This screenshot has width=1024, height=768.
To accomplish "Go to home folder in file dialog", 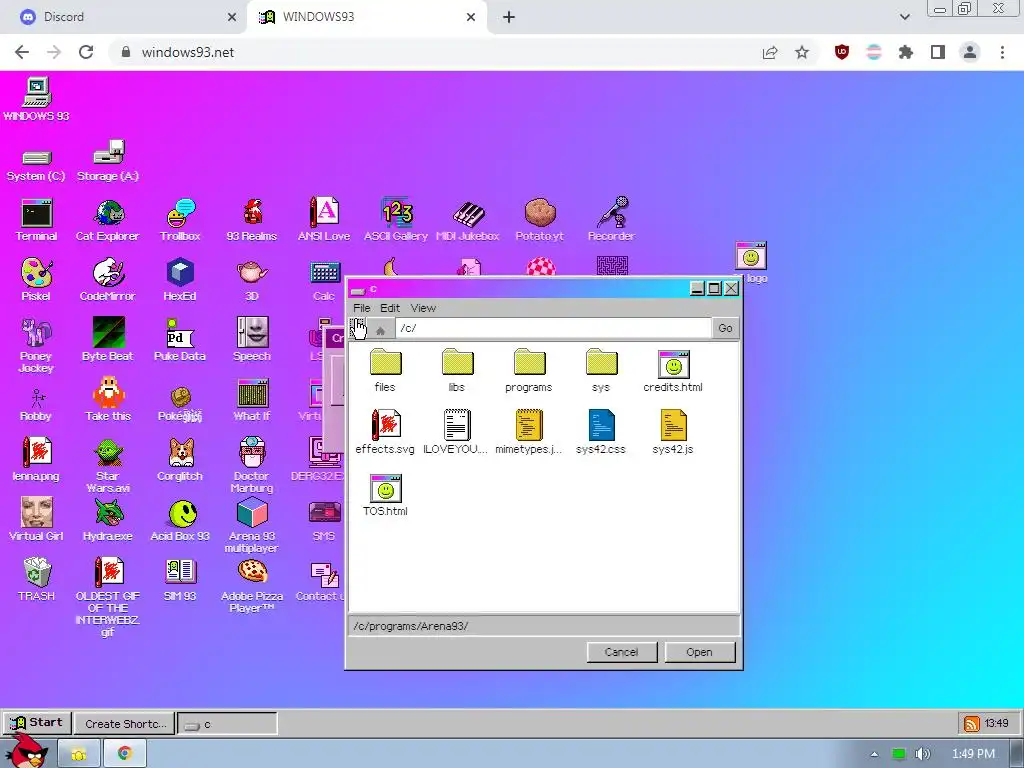I will point(381,329).
